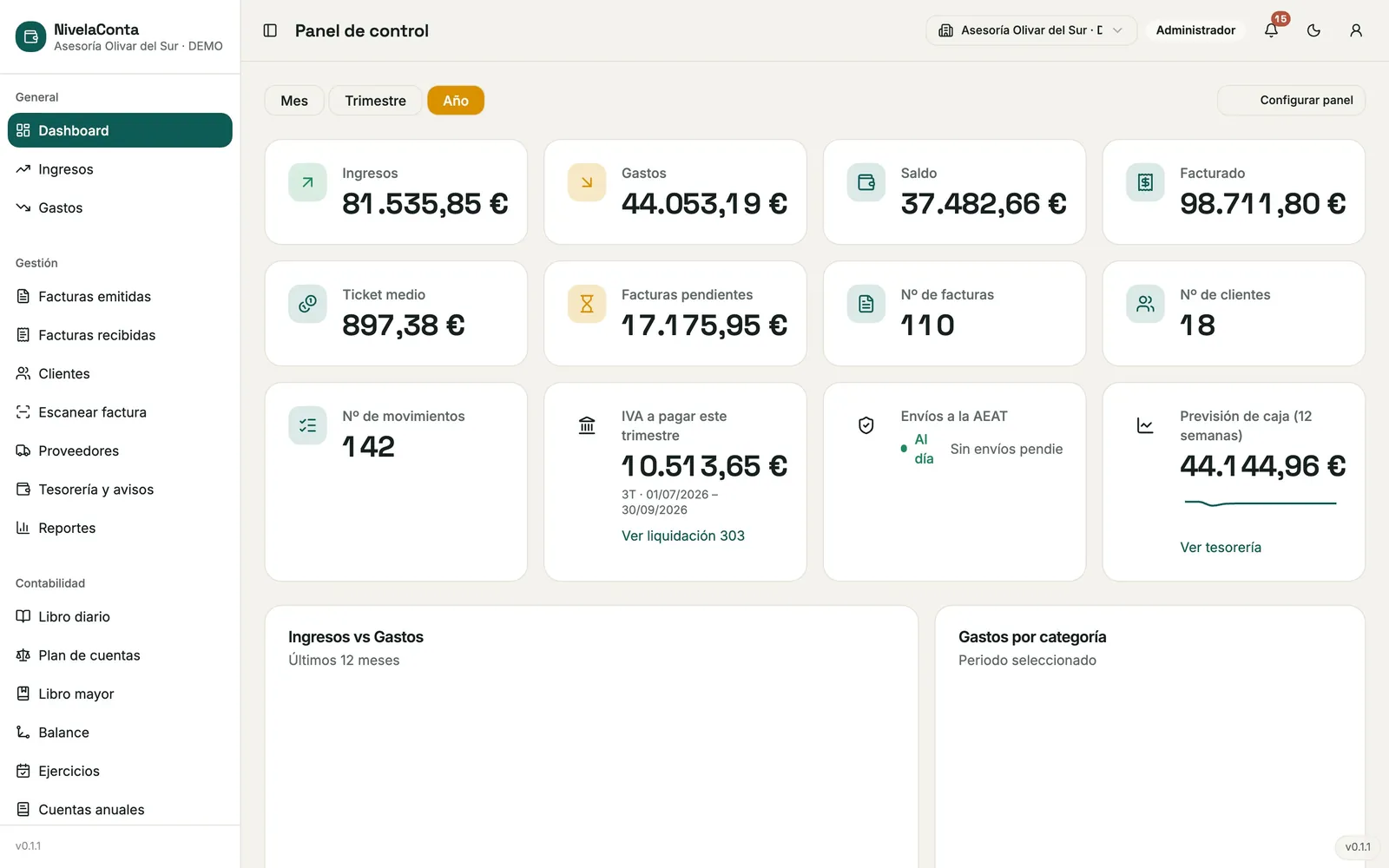Switch the period to Mes
This screenshot has width=1389, height=868.
click(x=294, y=101)
